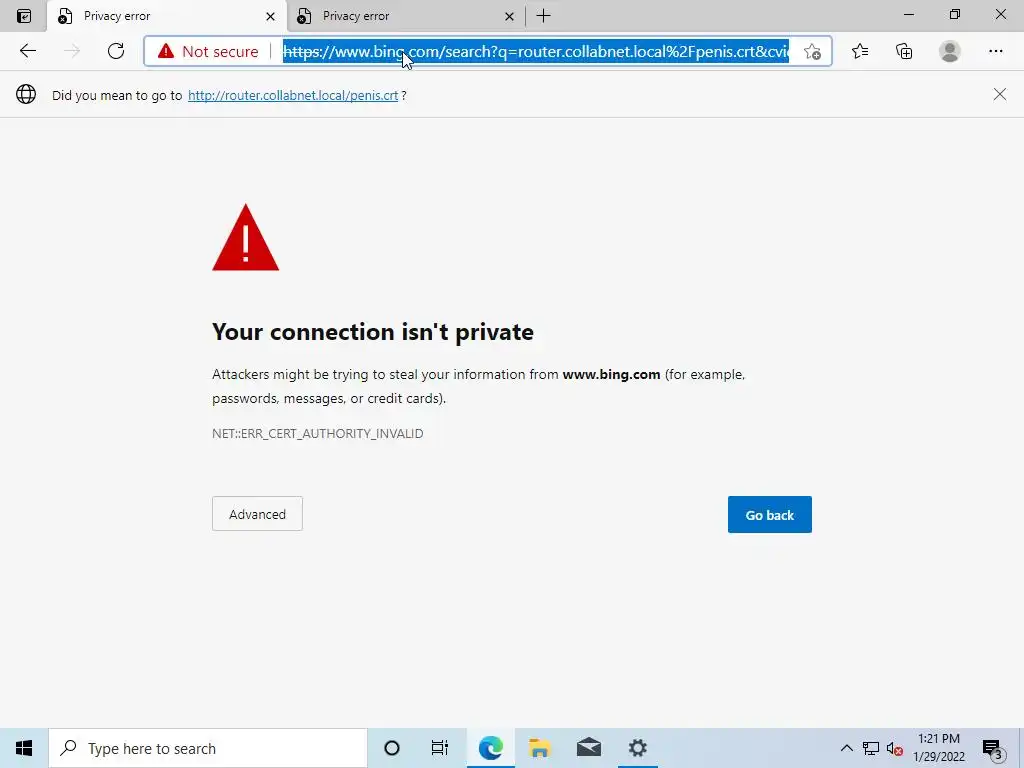The width and height of the screenshot is (1024, 768).
Task: Open the Mail app from taskbar
Action: [588, 748]
